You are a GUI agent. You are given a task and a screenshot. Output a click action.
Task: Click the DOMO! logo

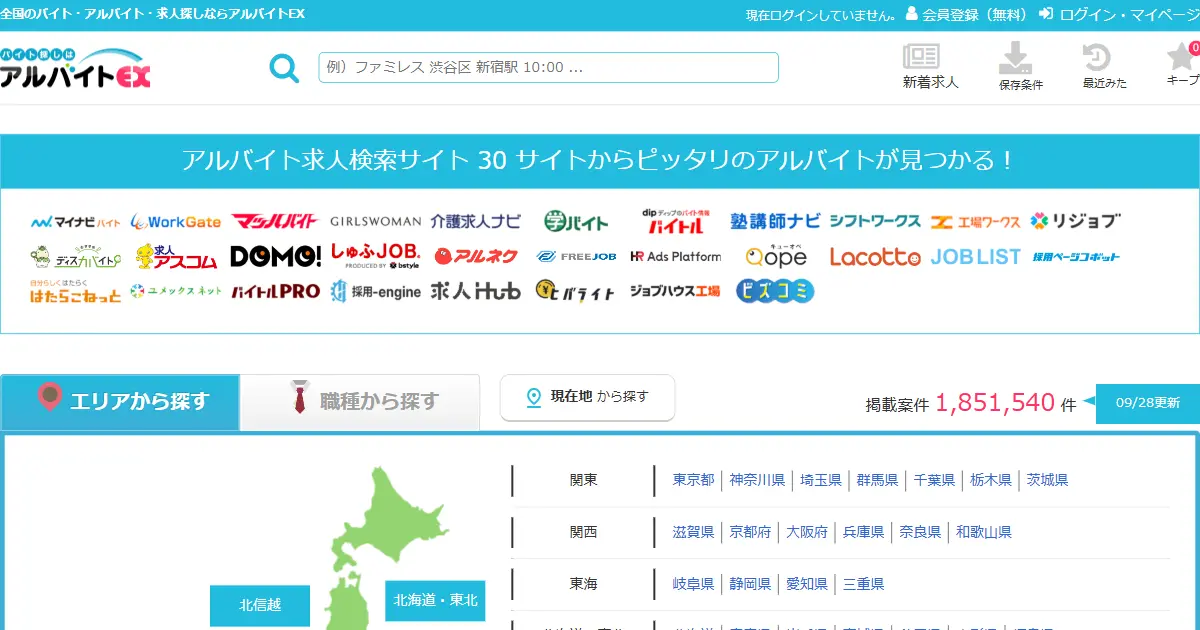pyautogui.click(x=276, y=257)
